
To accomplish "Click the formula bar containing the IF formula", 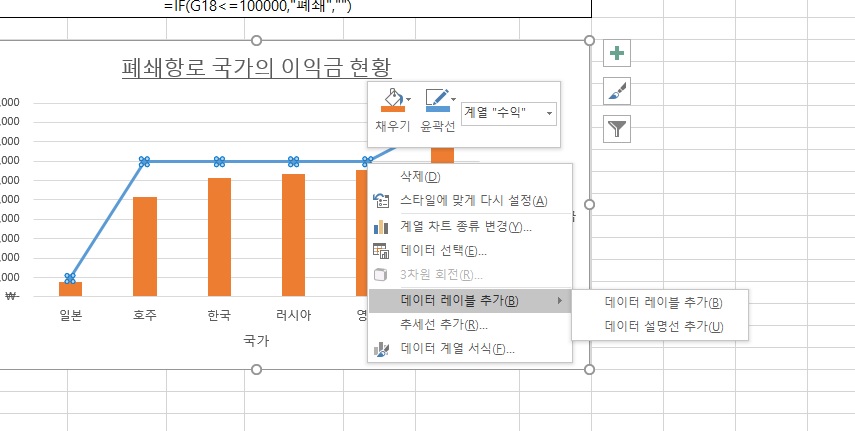I will click(x=290, y=8).
